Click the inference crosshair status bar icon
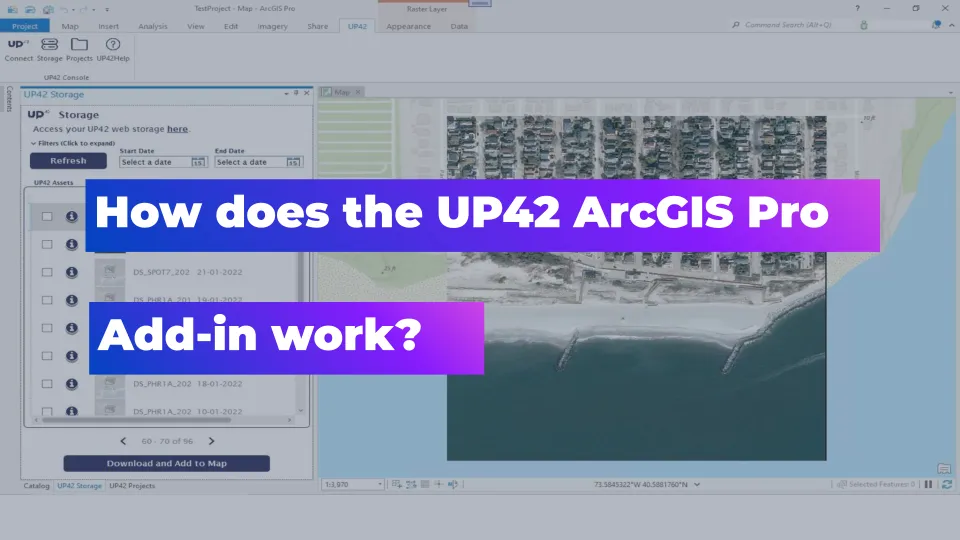Screen dimensions: 960x540 click(438, 484)
